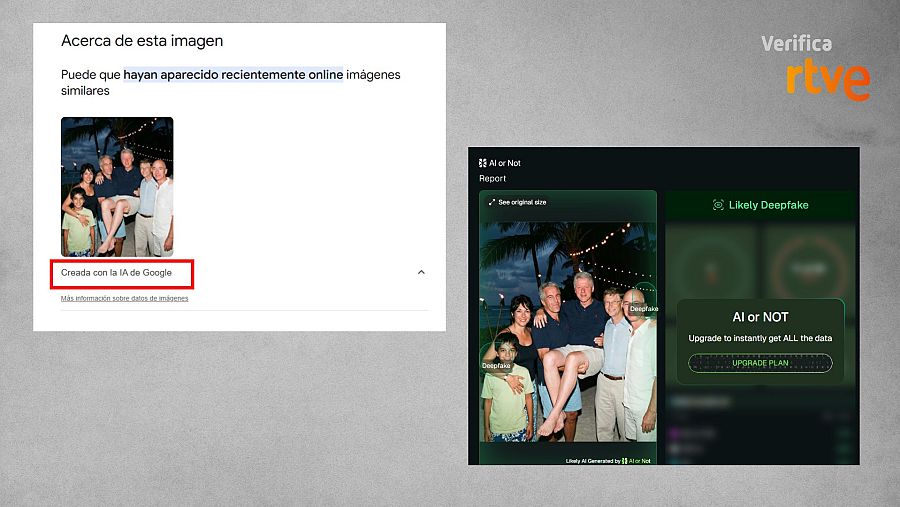
Task: Click the 'AI or NOT' upgrade card title
Action: pos(760,317)
